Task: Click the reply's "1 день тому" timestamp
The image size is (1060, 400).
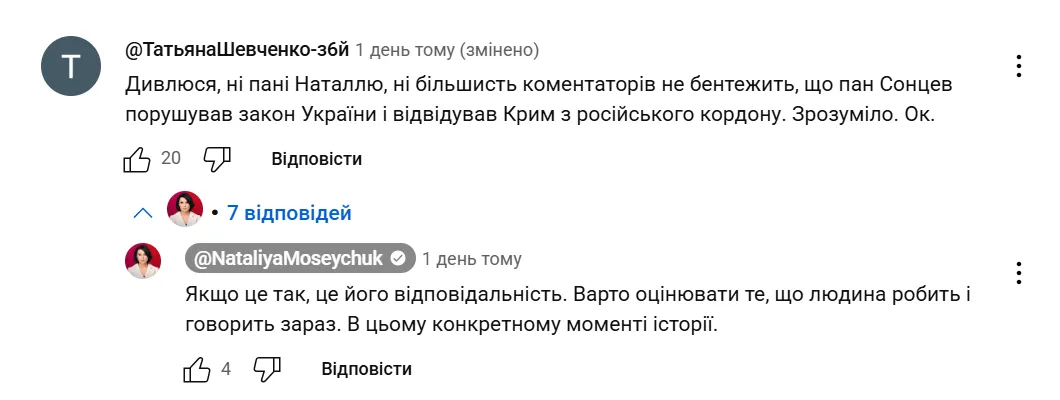Action: pos(472,259)
